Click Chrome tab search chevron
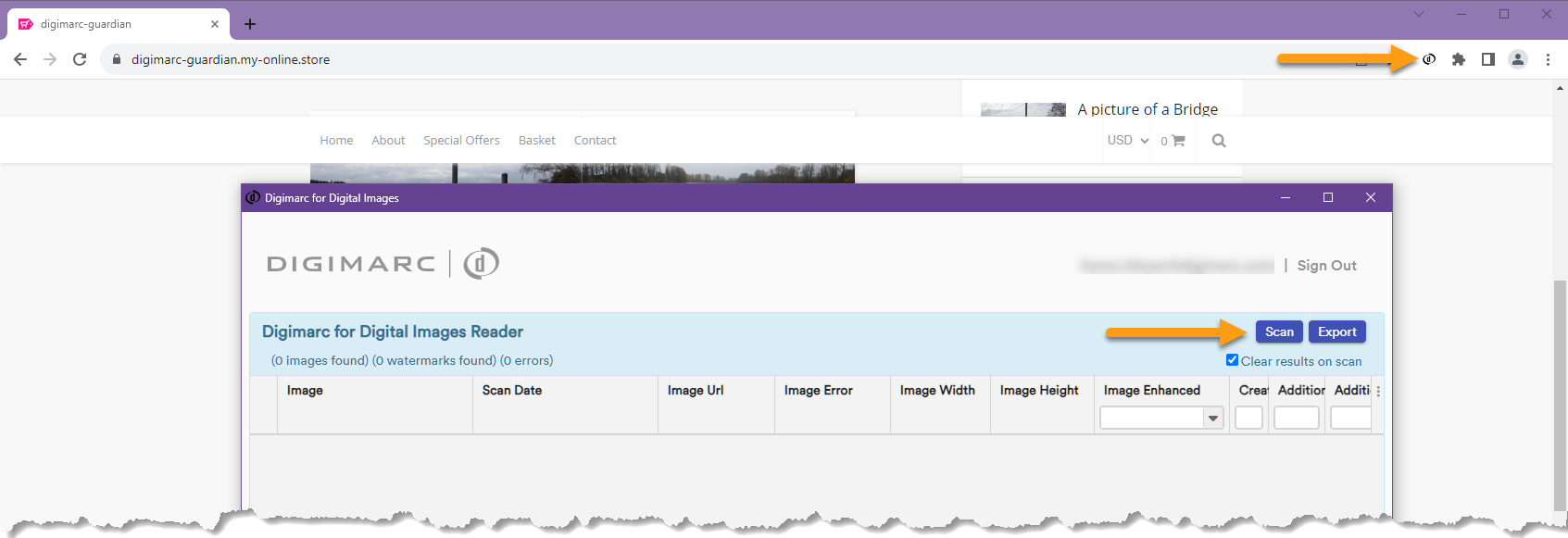This screenshot has height=538, width=1568. (1419, 14)
